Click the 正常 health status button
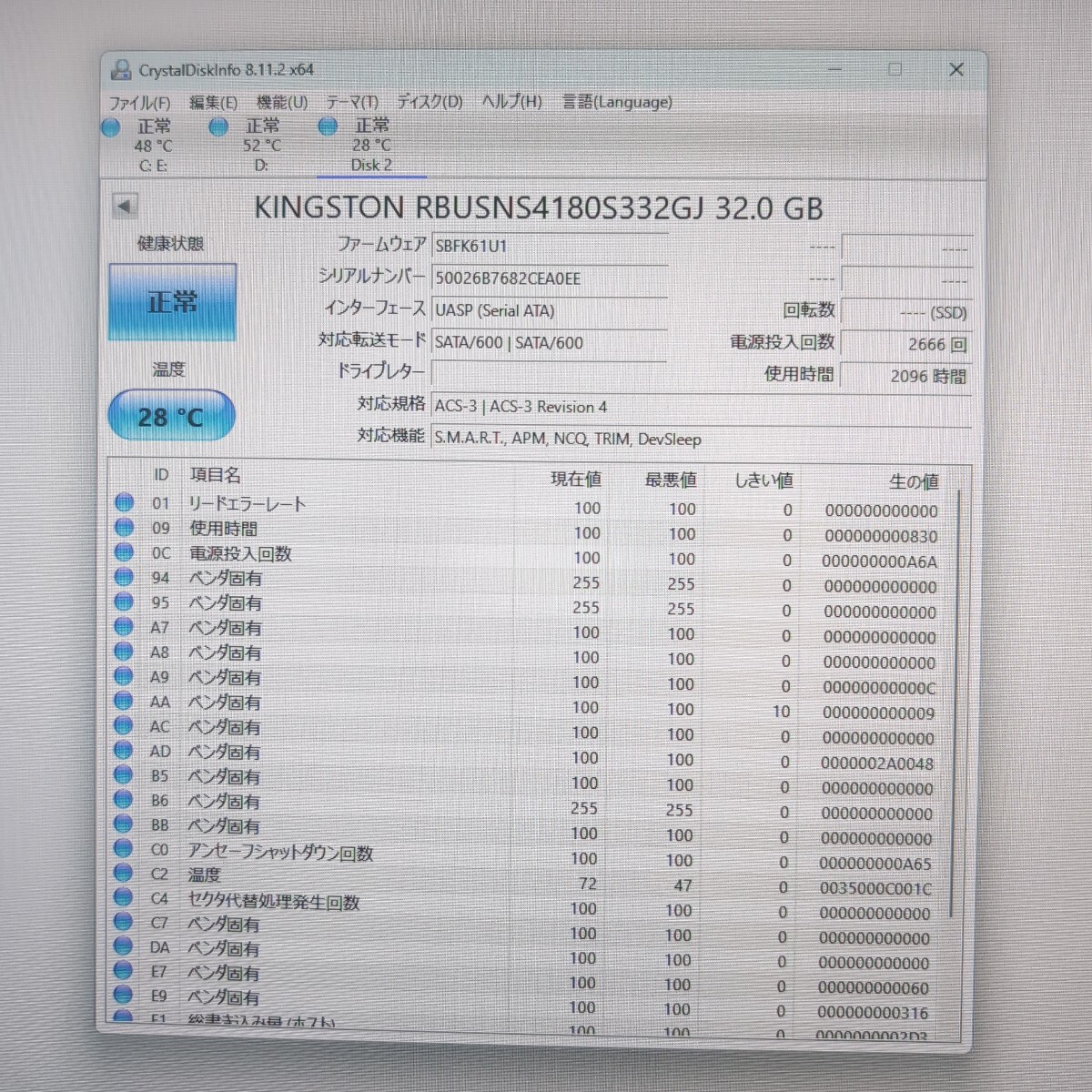 pyautogui.click(x=172, y=302)
